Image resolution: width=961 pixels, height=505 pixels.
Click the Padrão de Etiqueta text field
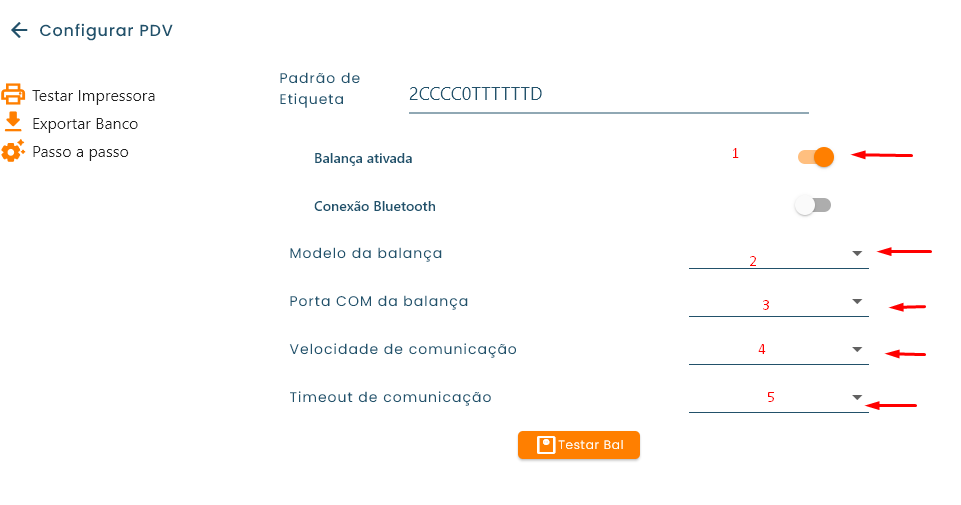point(608,95)
